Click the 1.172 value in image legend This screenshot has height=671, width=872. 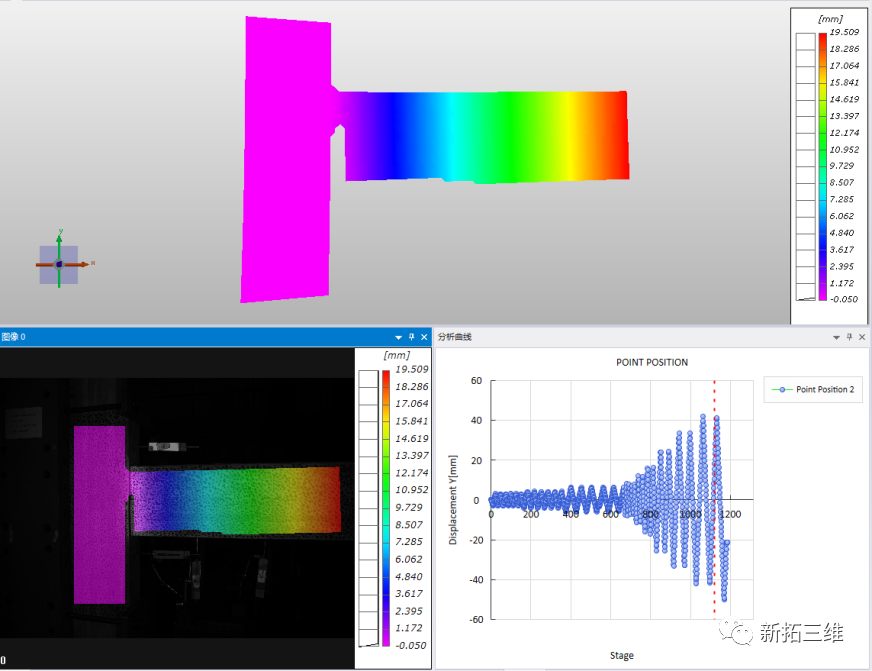409,628
